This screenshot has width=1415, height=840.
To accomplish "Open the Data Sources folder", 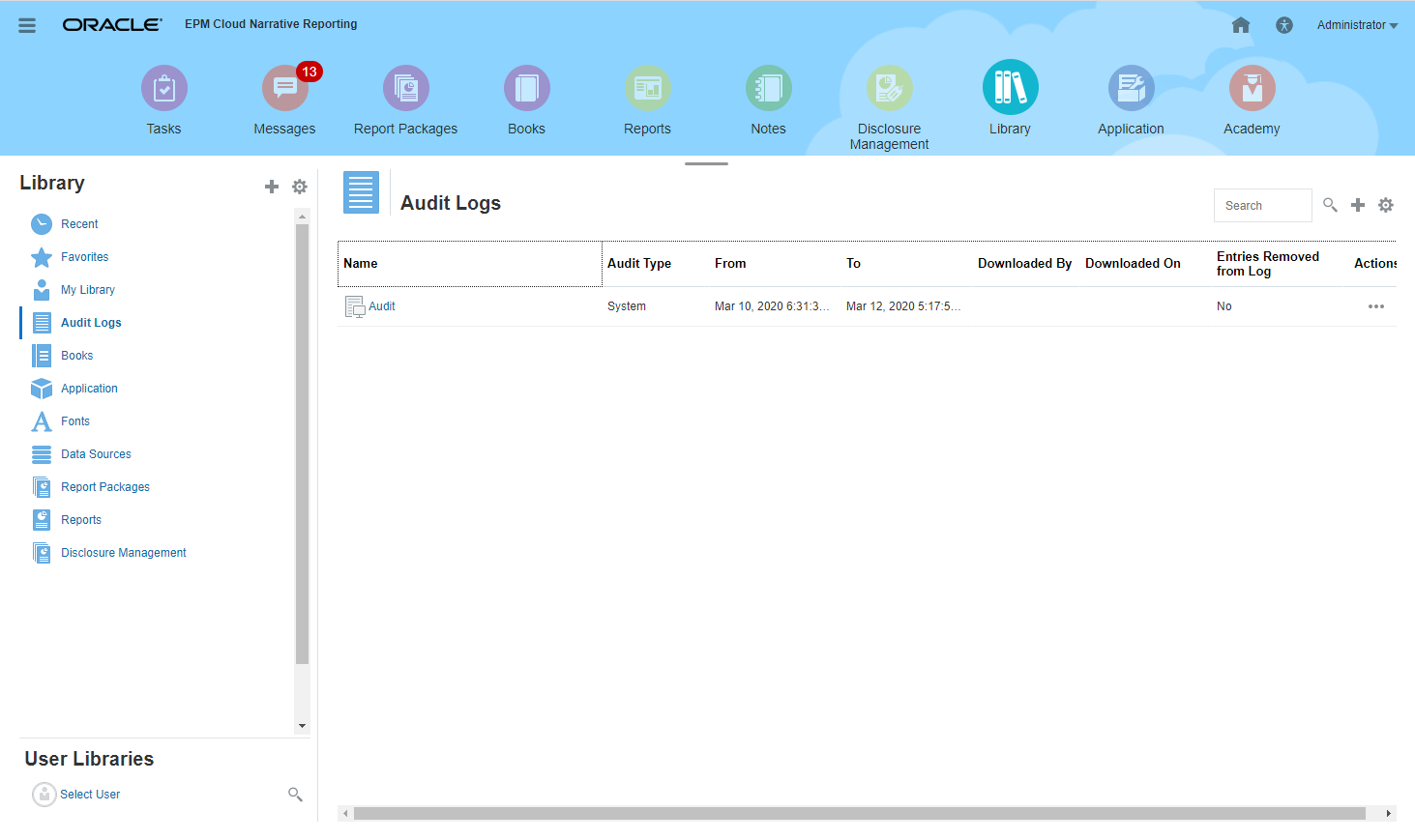I will tap(96, 454).
